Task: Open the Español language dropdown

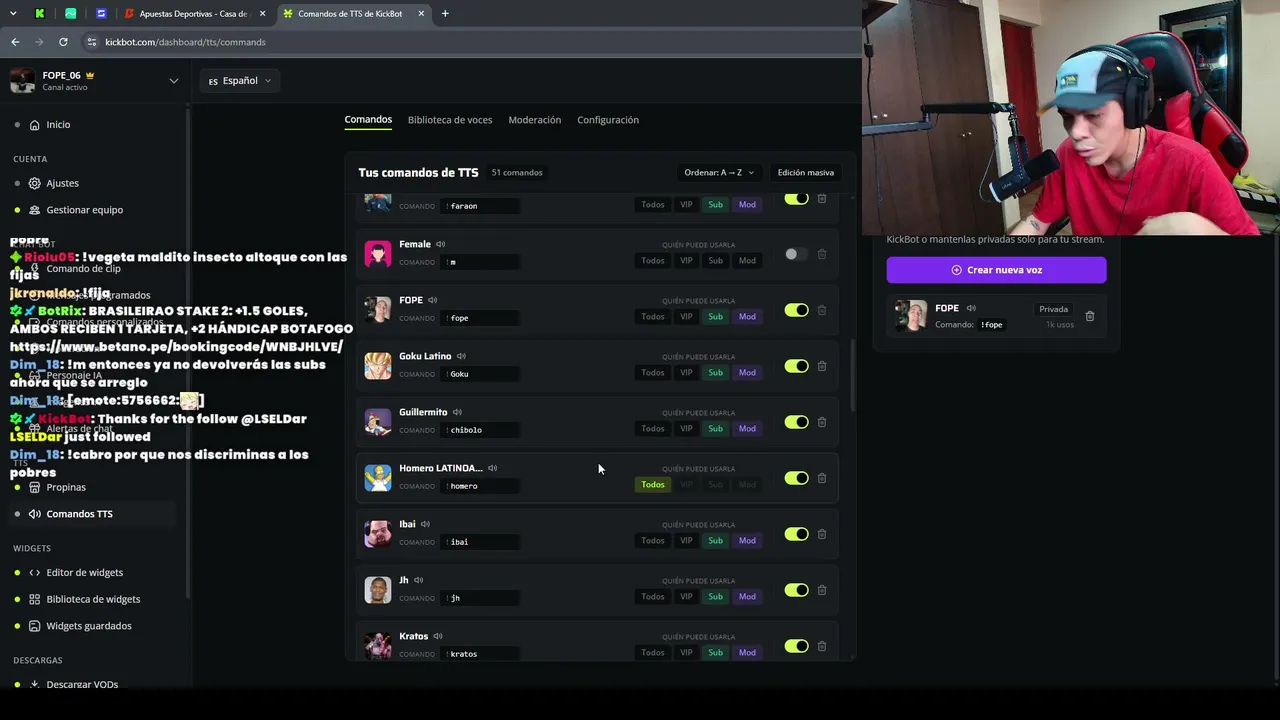Action: (240, 81)
